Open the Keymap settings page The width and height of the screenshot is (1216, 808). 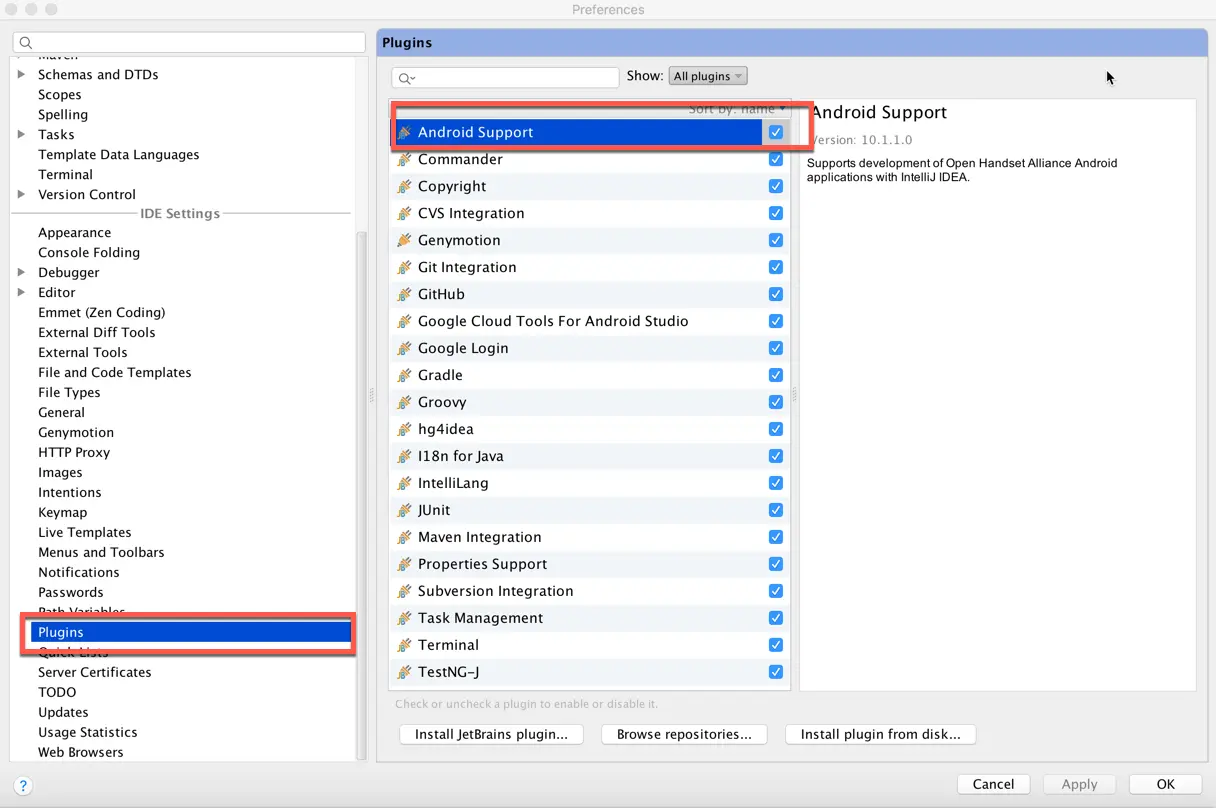pyautogui.click(x=63, y=512)
